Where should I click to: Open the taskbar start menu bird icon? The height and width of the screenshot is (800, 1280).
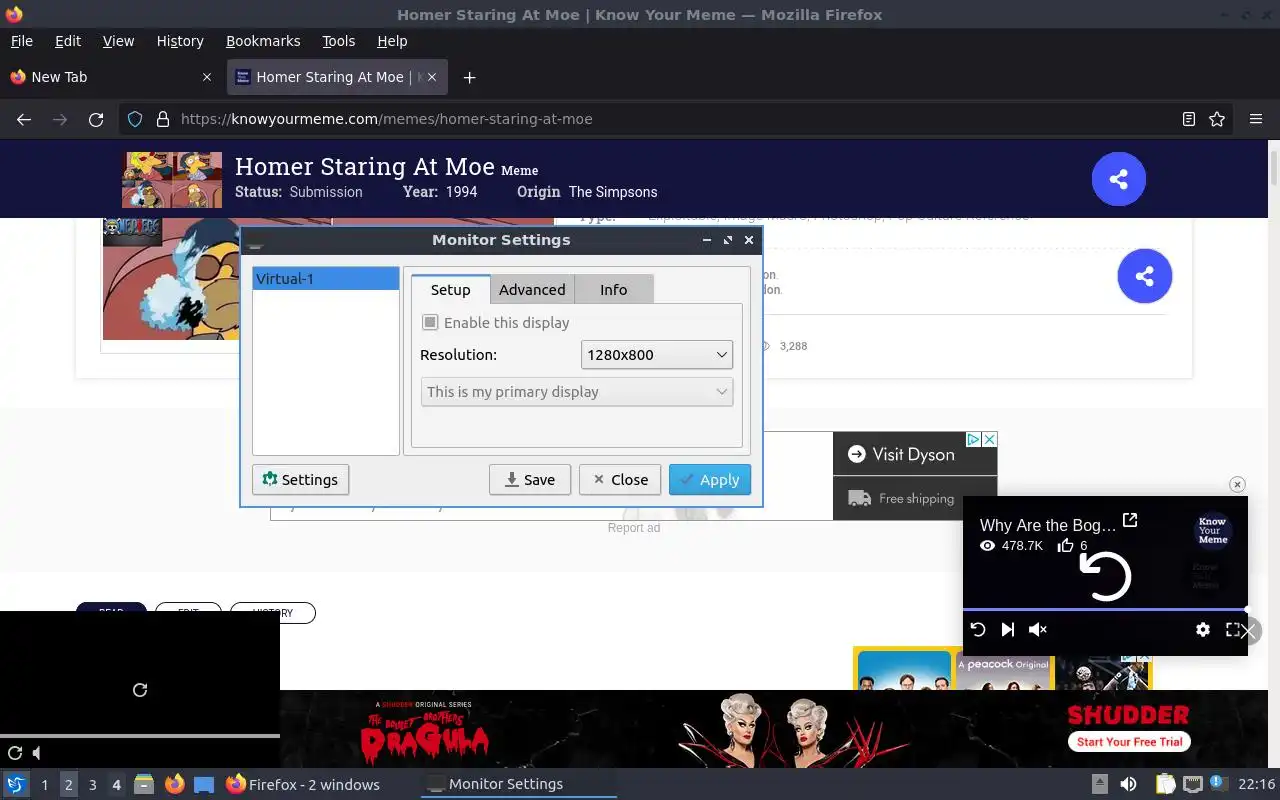(16, 784)
